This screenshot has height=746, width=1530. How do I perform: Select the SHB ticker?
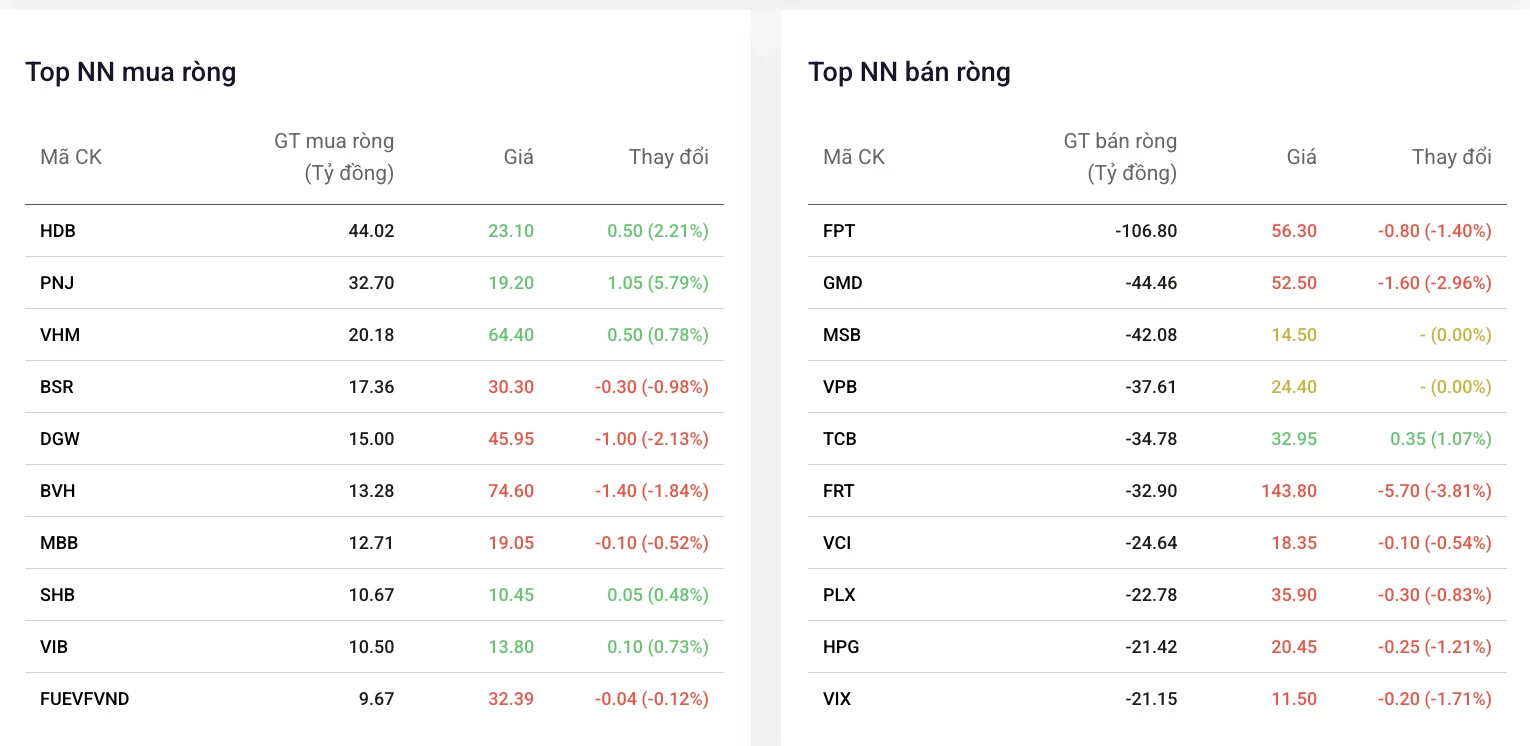[x=58, y=595]
